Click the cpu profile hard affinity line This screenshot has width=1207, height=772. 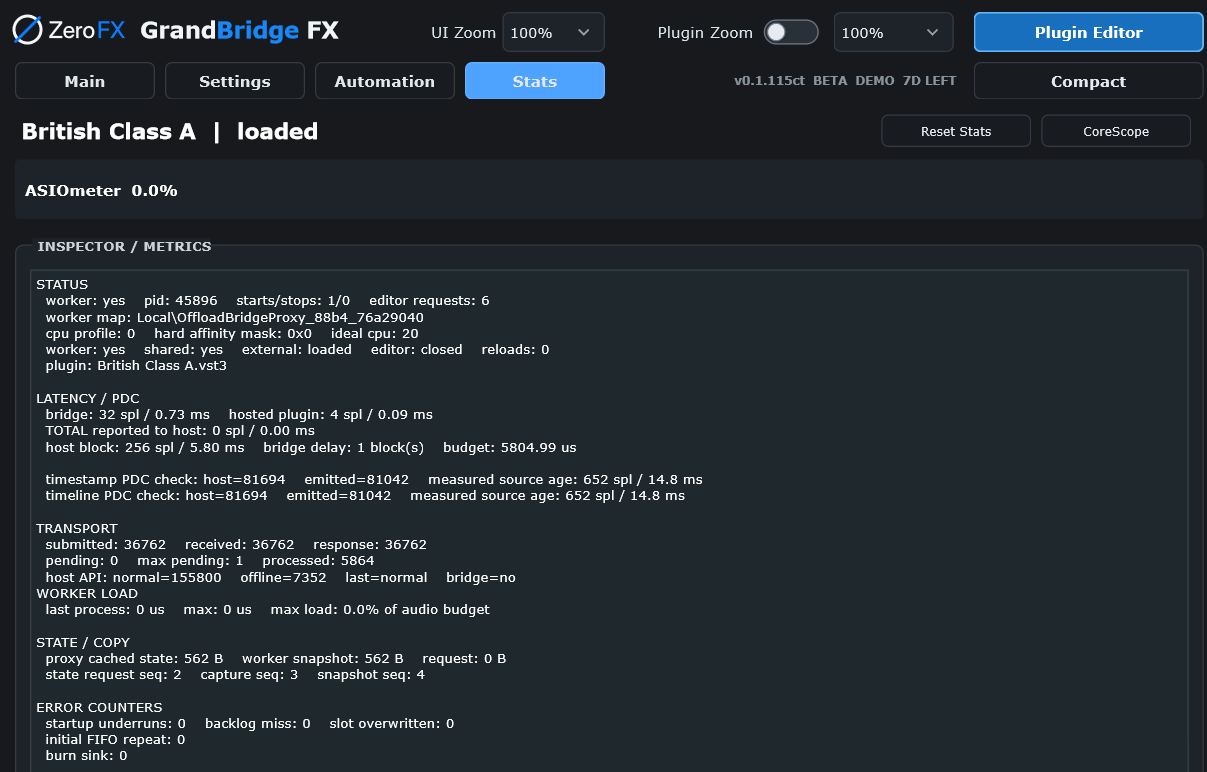click(x=232, y=333)
